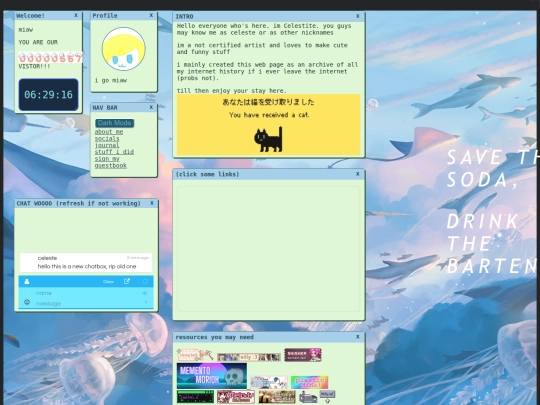Click the 'You have received a cat.' text
This screenshot has height=405, width=540.
(x=269, y=115)
